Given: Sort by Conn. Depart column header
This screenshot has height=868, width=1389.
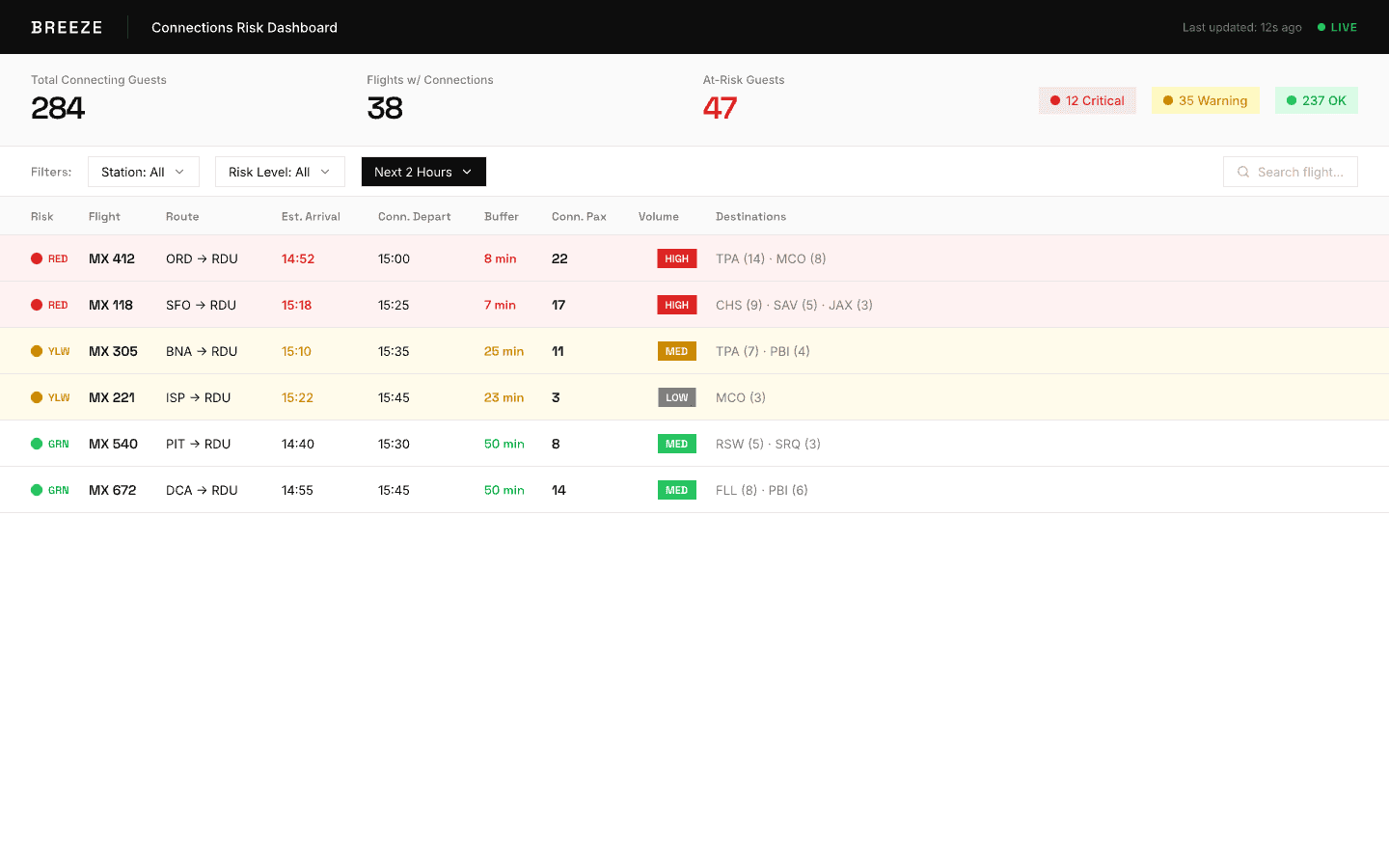Looking at the screenshot, I should click(415, 216).
